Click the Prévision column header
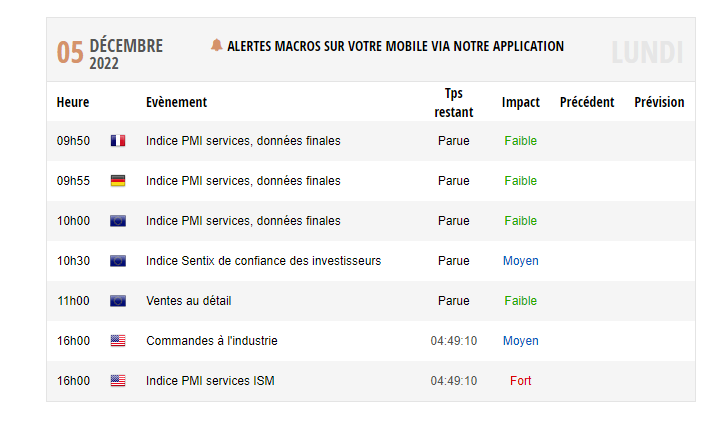The image size is (713, 421). pyautogui.click(x=659, y=102)
